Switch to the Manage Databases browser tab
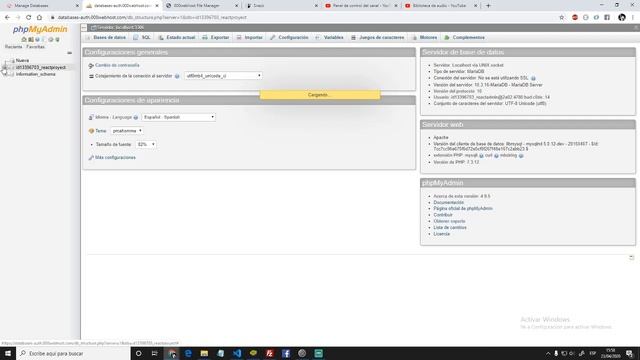 point(41,6)
